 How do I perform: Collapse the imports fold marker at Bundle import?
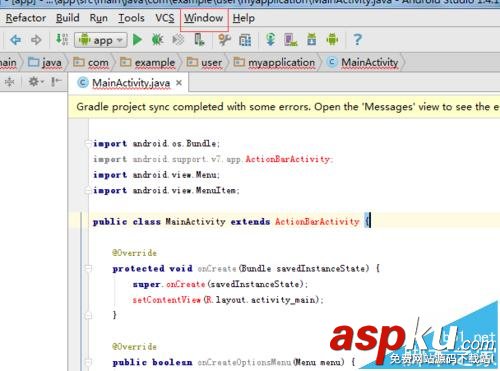pos(88,143)
